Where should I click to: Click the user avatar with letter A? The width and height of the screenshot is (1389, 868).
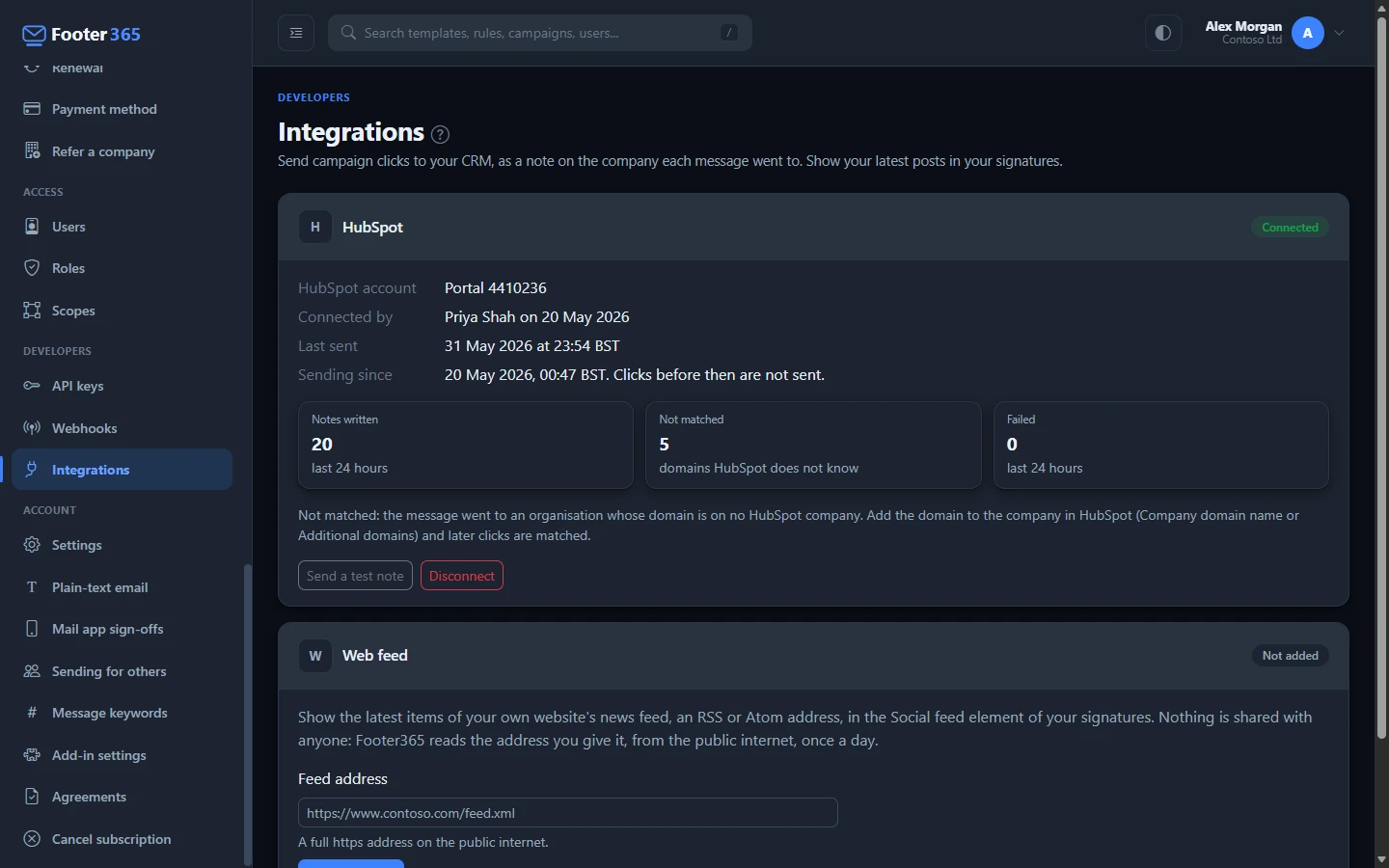click(x=1308, y=33)
